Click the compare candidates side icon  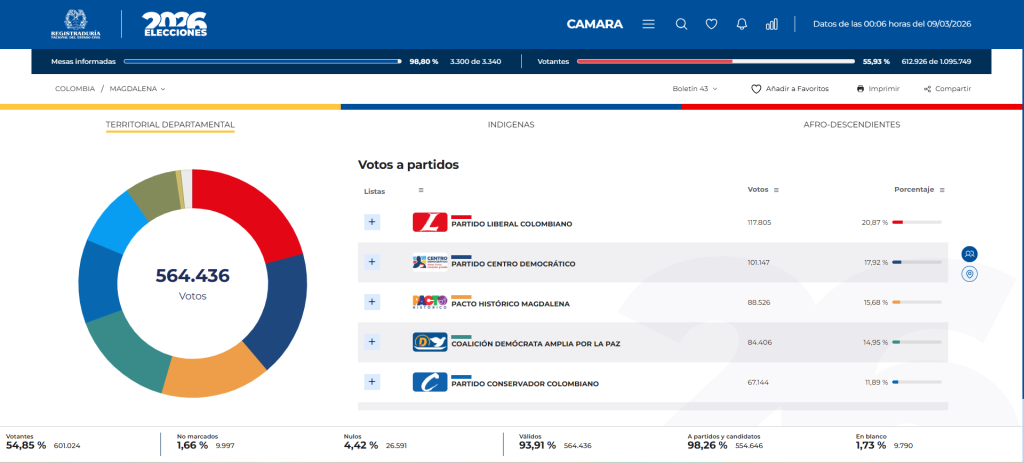[969, 254]
